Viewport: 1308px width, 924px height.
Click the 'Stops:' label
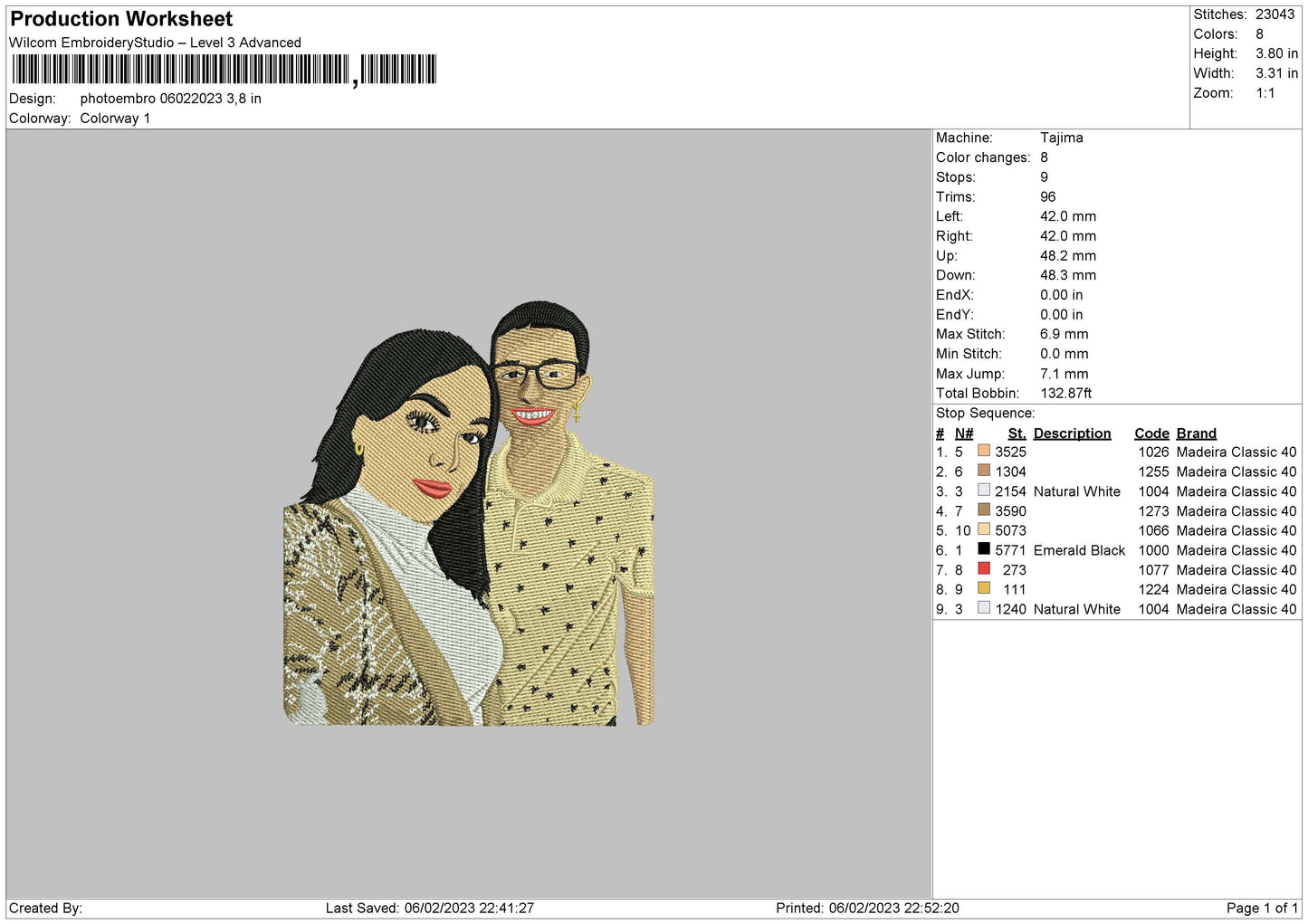pos(956,177)
